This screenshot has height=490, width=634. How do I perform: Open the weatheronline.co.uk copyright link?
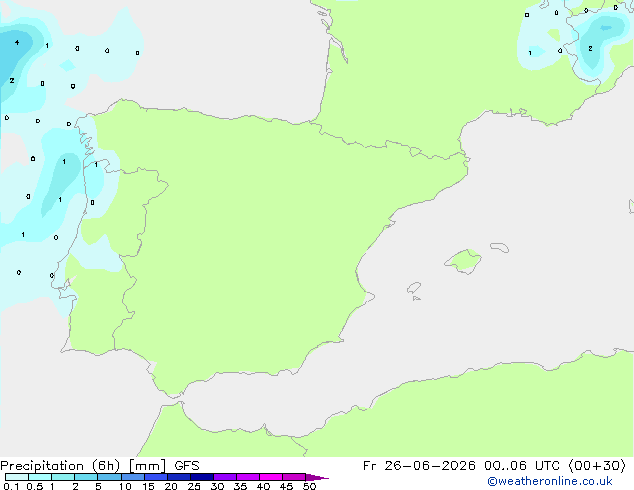tap(550, 481)
